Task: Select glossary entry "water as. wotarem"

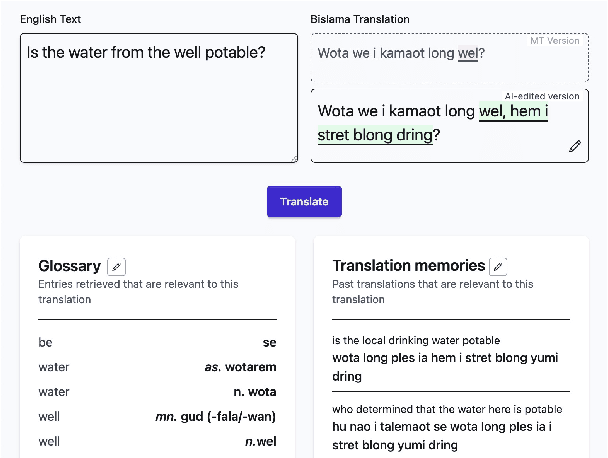Action: pyautogui.click(x=157, y=367)
